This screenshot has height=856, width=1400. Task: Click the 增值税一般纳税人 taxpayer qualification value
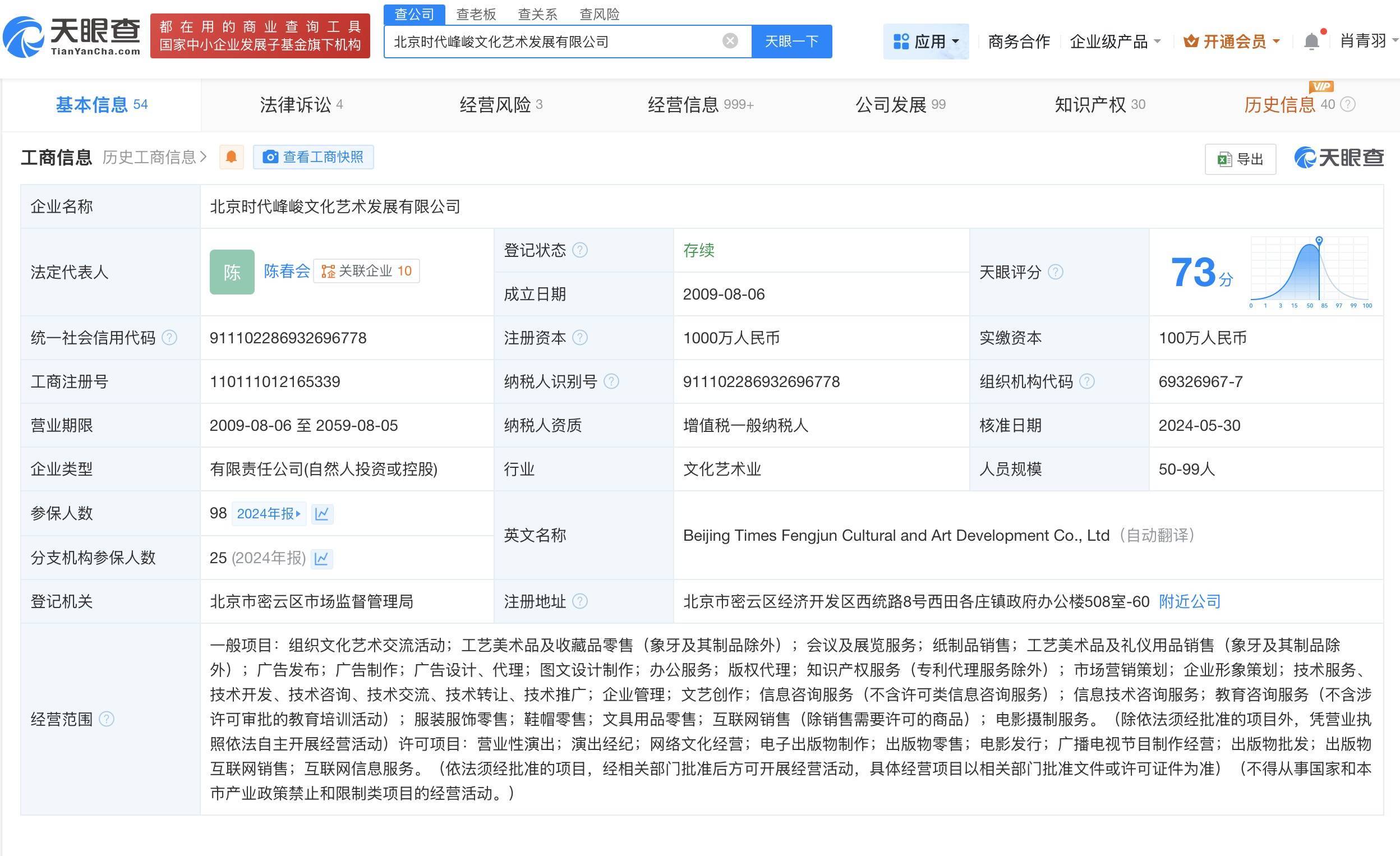(x=745, y=425)
